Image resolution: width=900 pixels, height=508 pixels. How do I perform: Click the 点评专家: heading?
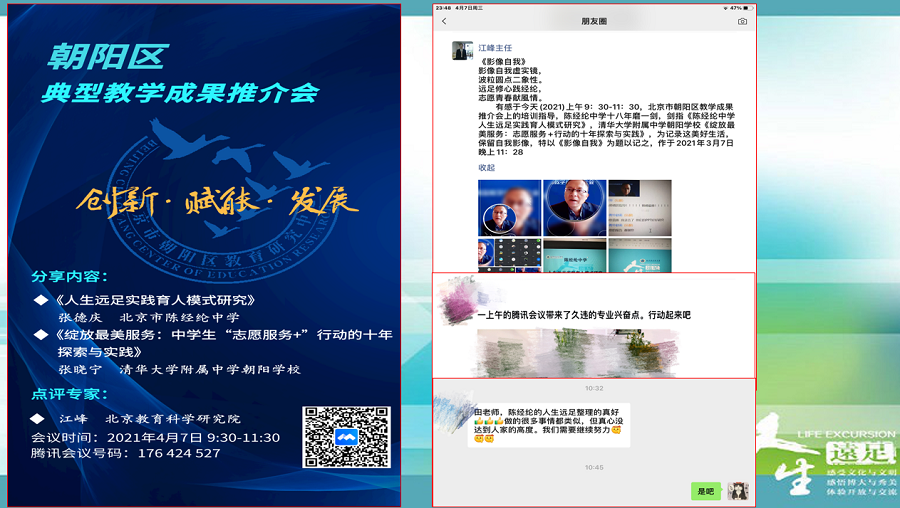(x=69, y=394)
